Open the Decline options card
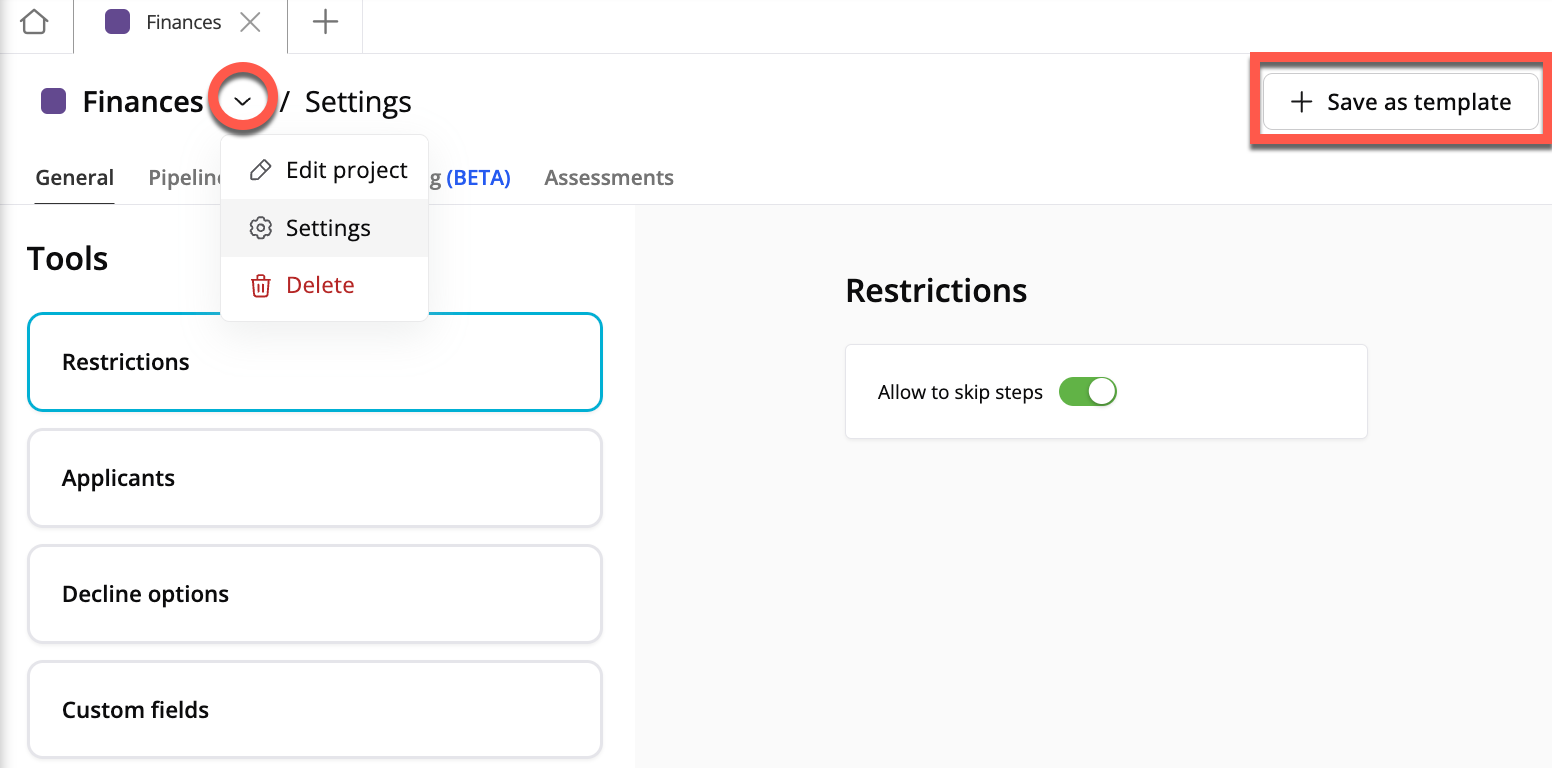1552x768 pixels. [314, 594]
